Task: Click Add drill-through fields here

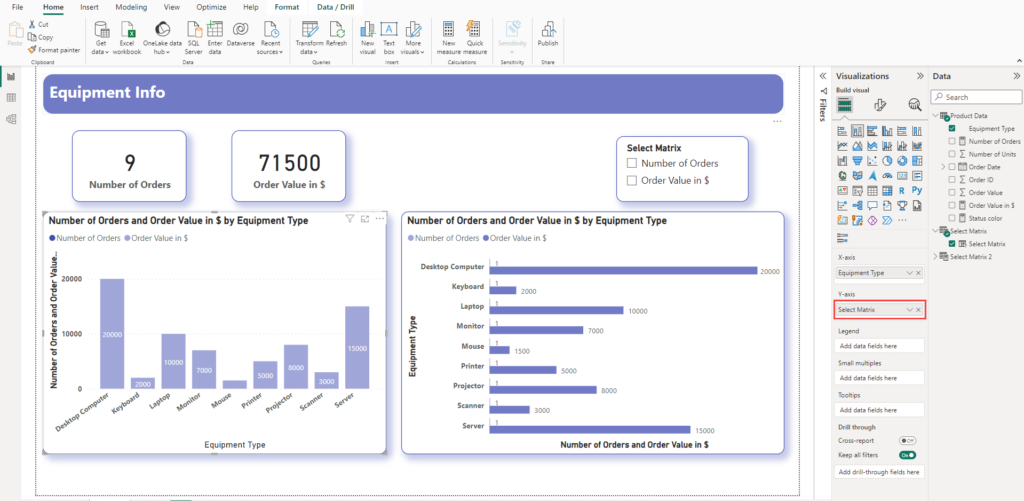Action: 879,471
